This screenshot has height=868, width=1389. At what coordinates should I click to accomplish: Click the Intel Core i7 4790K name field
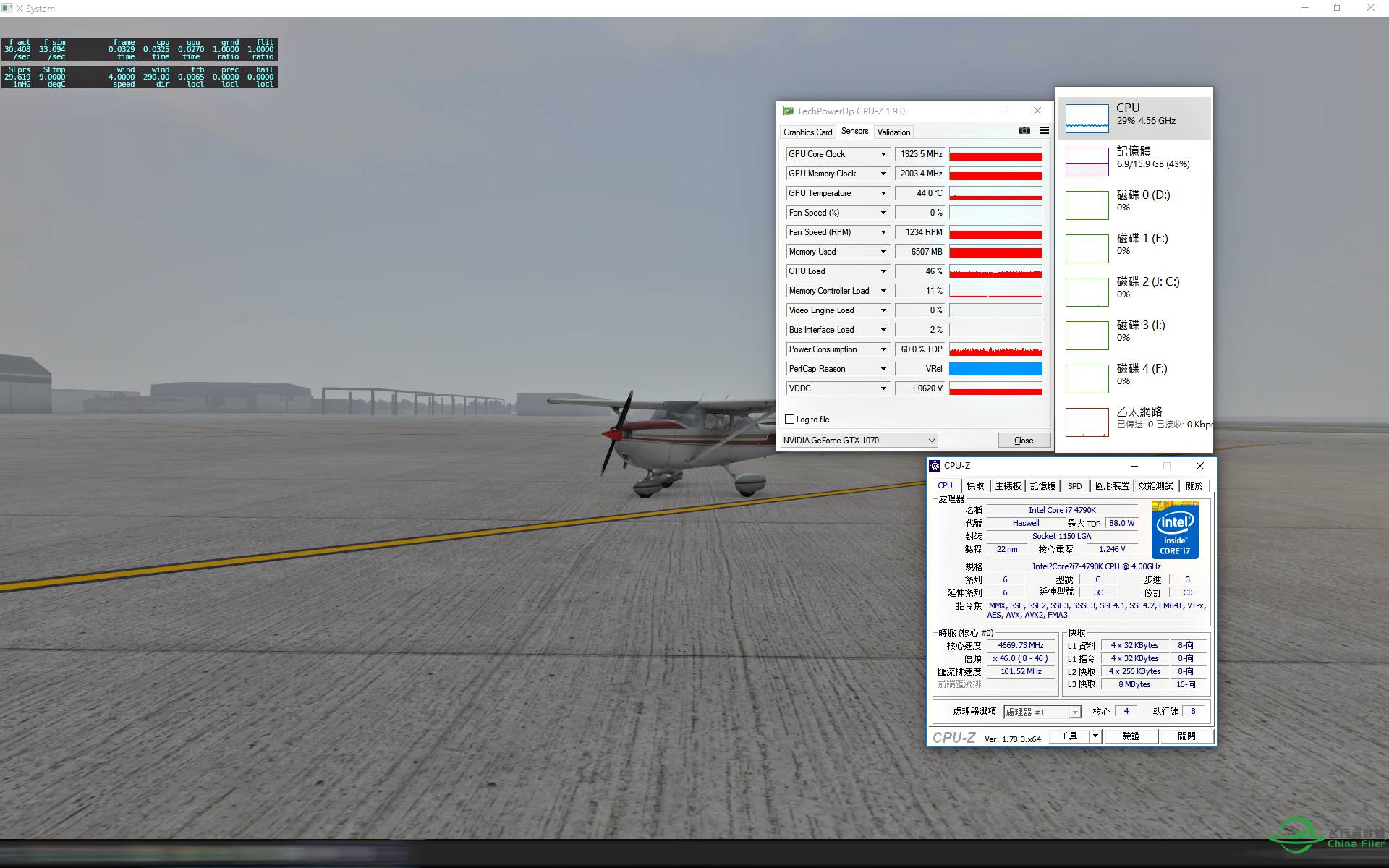1062,510
